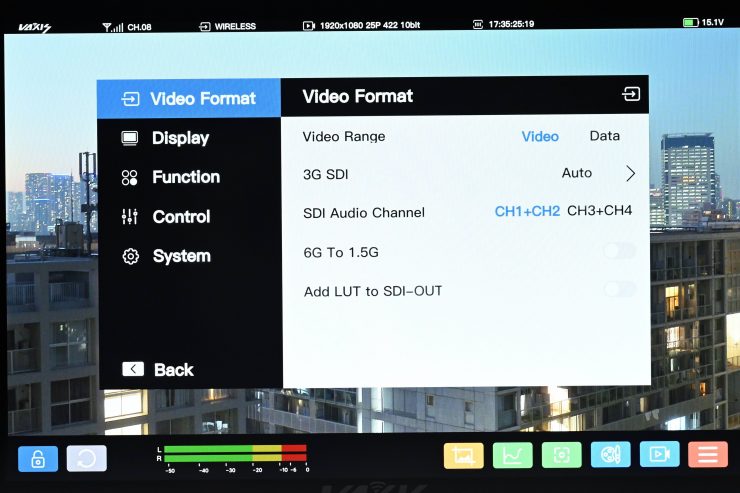Tap the blue screen lock icon
Viewport: 740px width, 493px height.
click(x=38, y=458)
